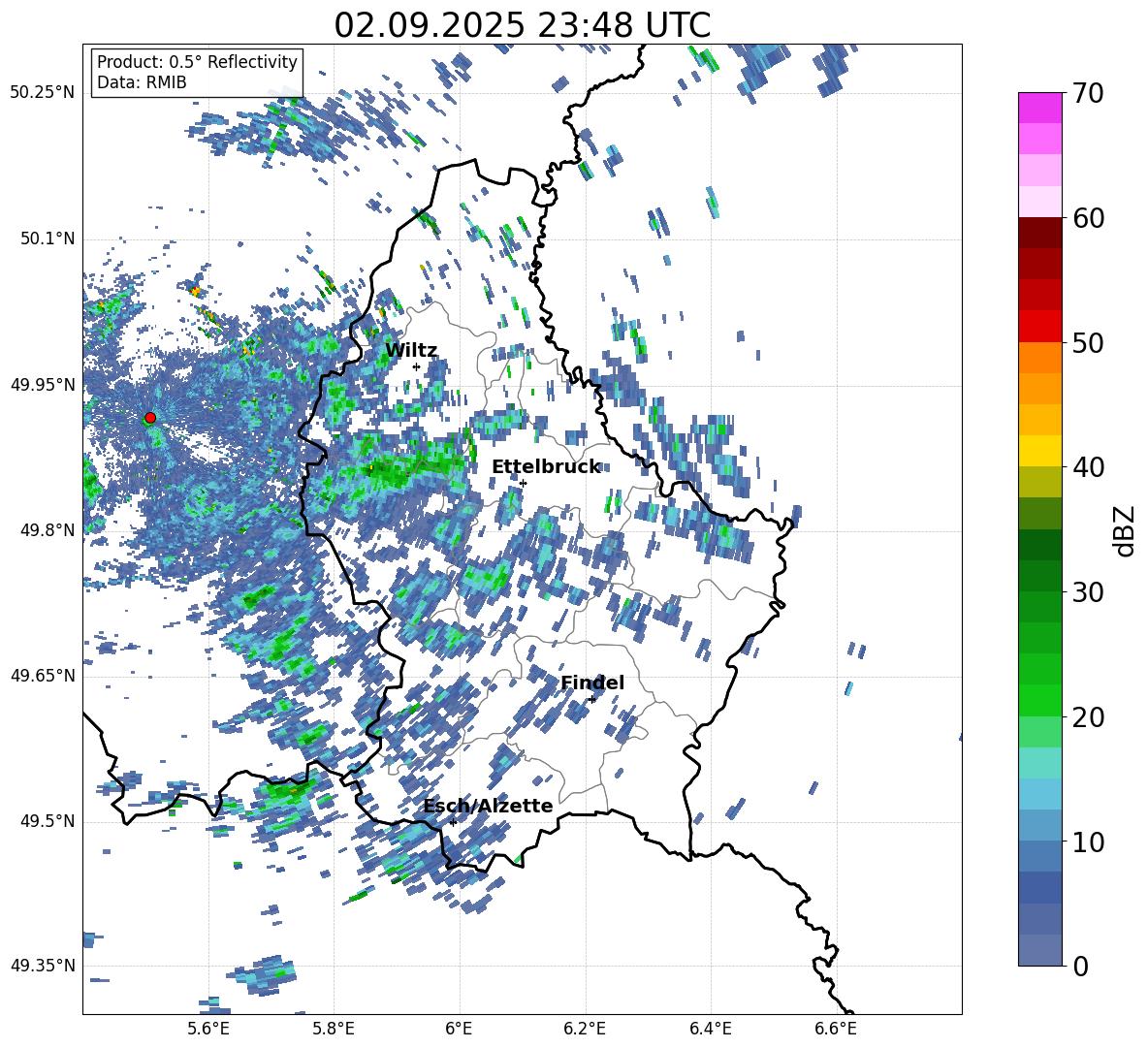Click the Ettelbruck station cross marker
This screenshot has width=1148, height=1048.
click(523, 483)
